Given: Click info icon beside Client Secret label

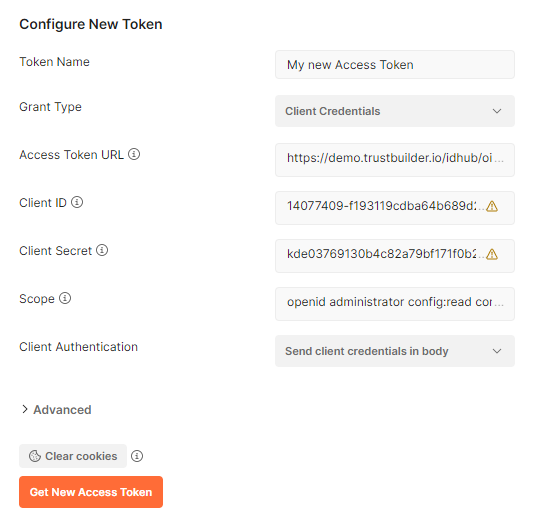Looking at the screenshot, I should point(102,250).
